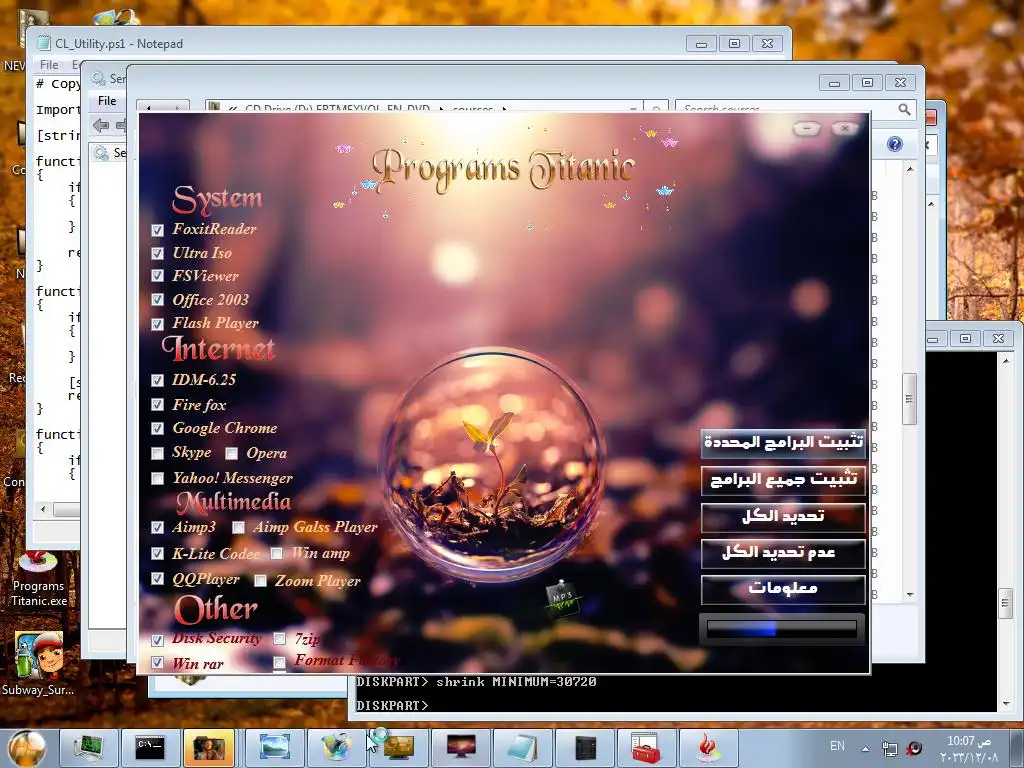
Task: Open the Command Prompt taskbar icon
Action: pos(150,748)
